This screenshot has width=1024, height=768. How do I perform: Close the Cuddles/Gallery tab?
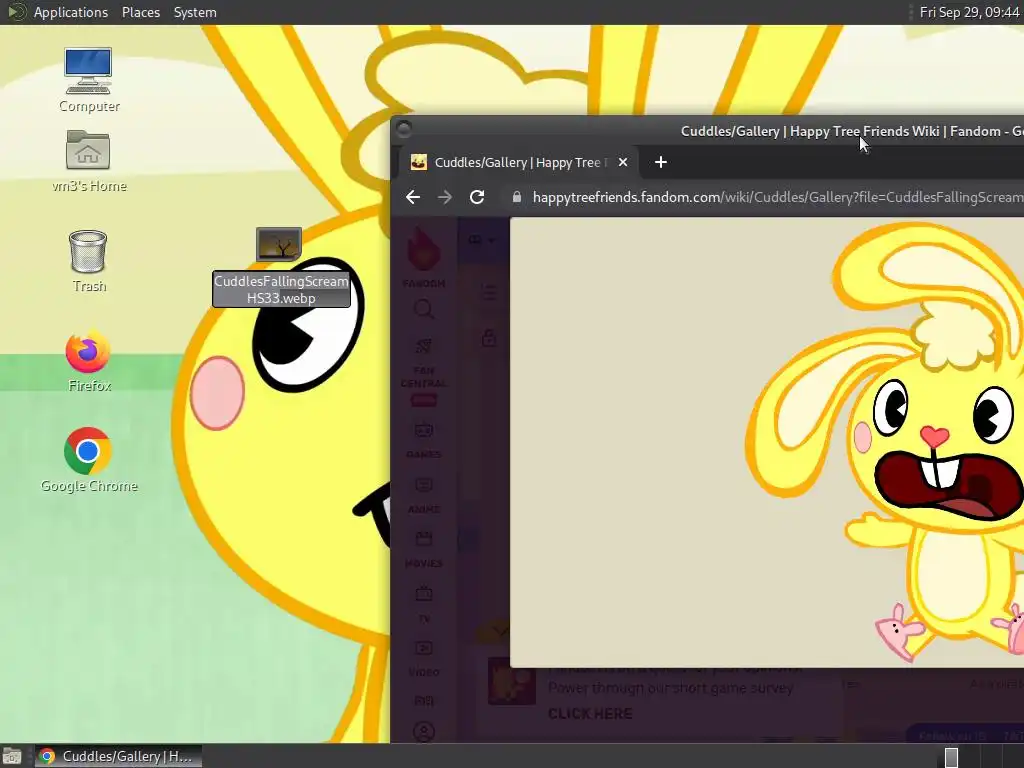pos(623,162)
